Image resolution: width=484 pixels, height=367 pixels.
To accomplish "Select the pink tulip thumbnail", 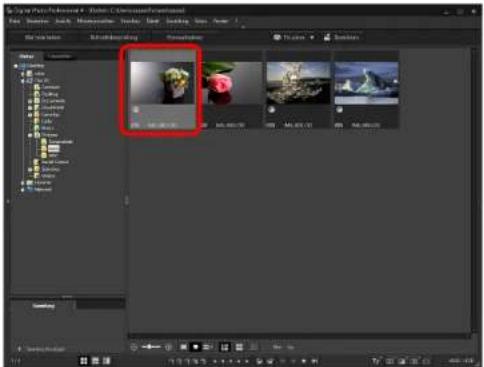I will [231, 83].
